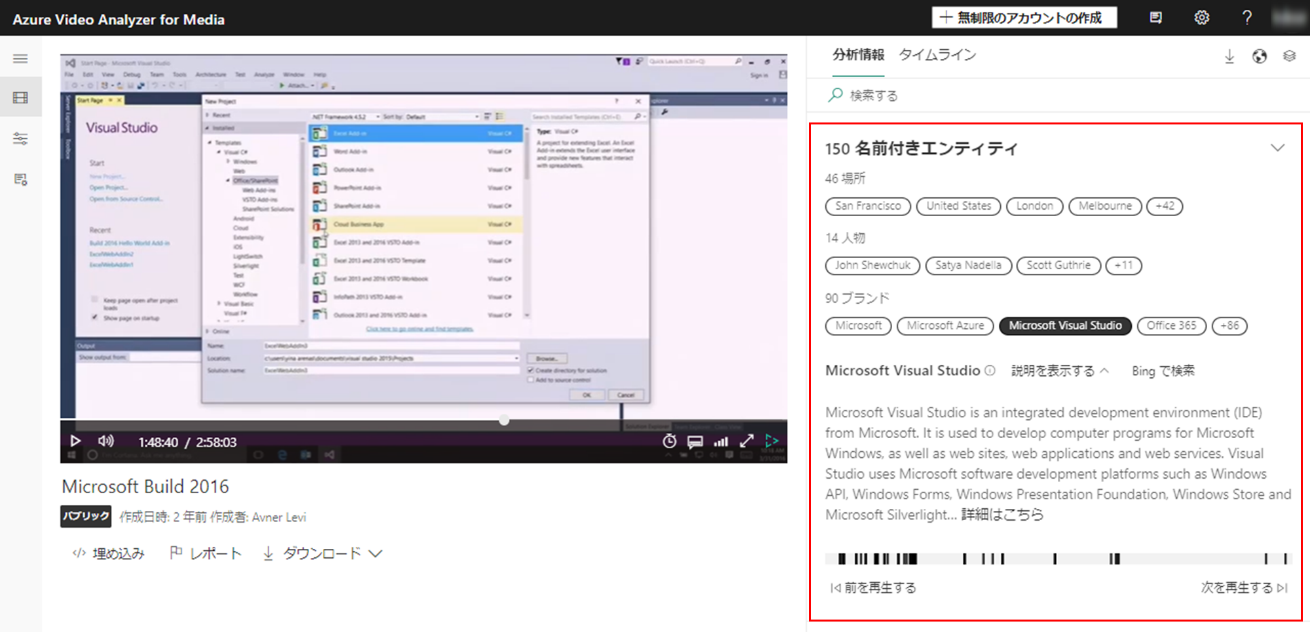Screen dimensions: 1310x632
Task: Open the layers view icon in insights panel
Action: pyautogui.click(x=1290, y=57)
